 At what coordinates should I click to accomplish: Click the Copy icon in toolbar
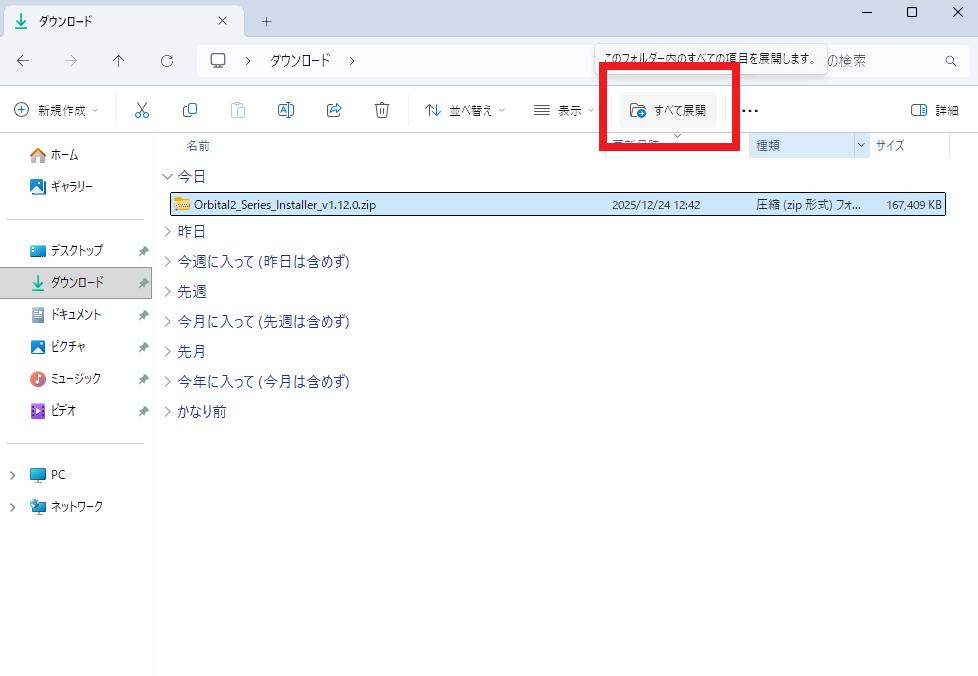coord(190,110)
